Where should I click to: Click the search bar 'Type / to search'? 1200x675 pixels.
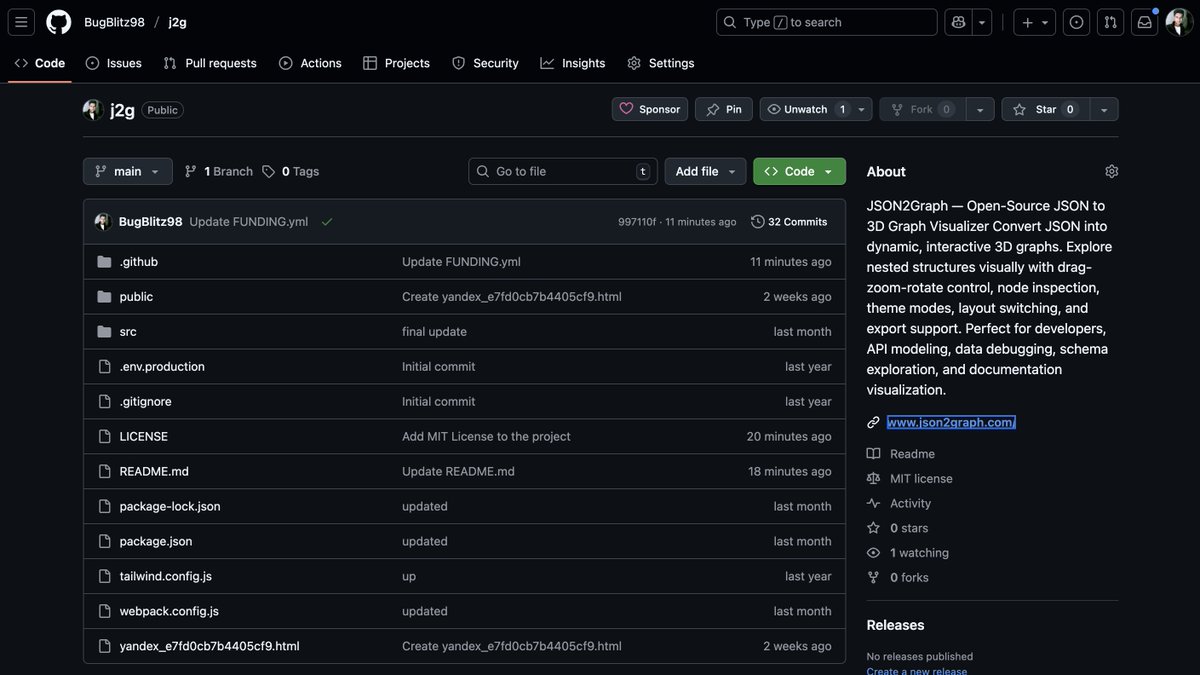[827, 22]
